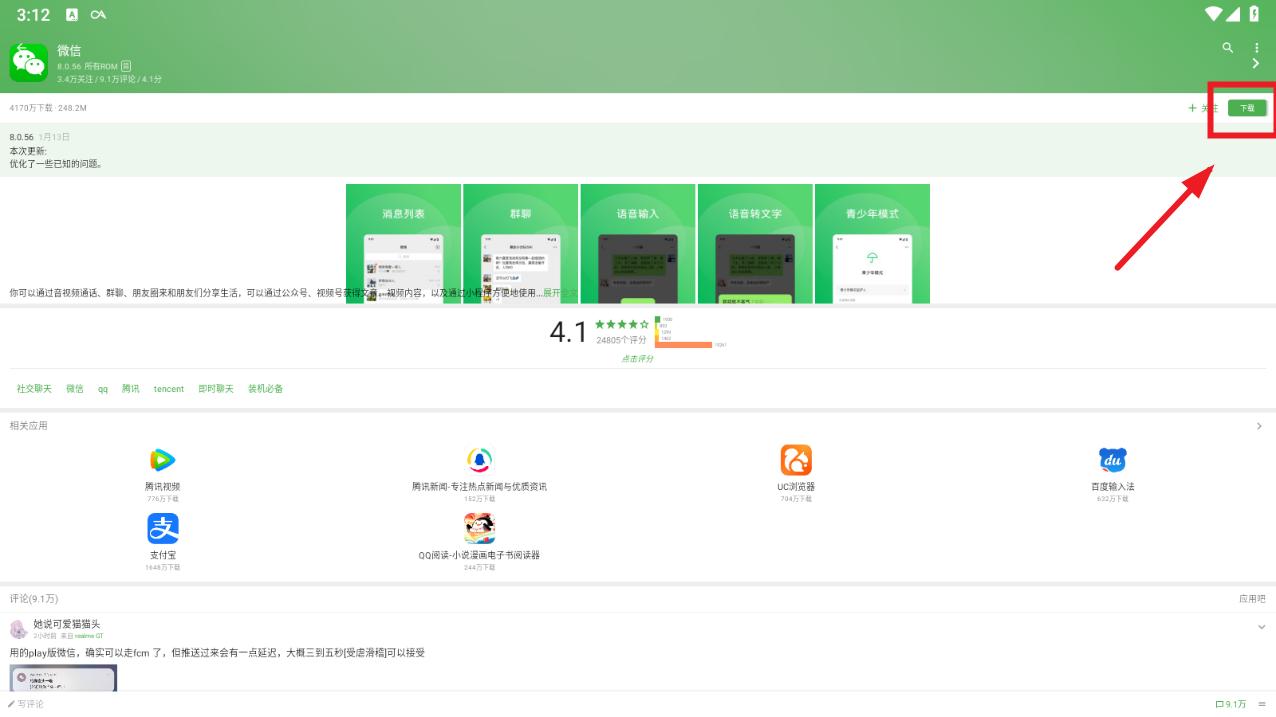The height and width of the screenshot is (717, 1276).
Task: Expand the full description text link
Action: tap(560, 293)
